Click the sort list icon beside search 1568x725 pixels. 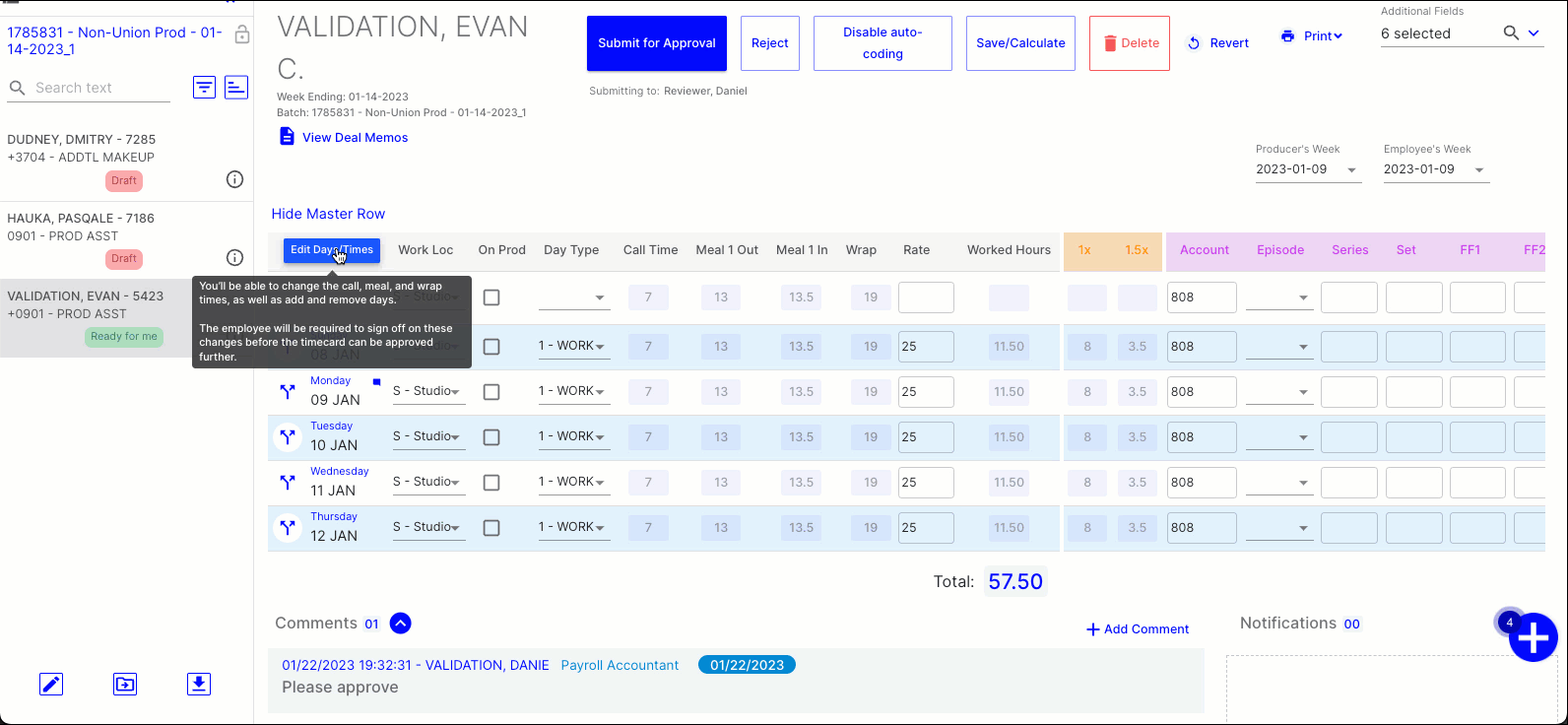[236, 88]
